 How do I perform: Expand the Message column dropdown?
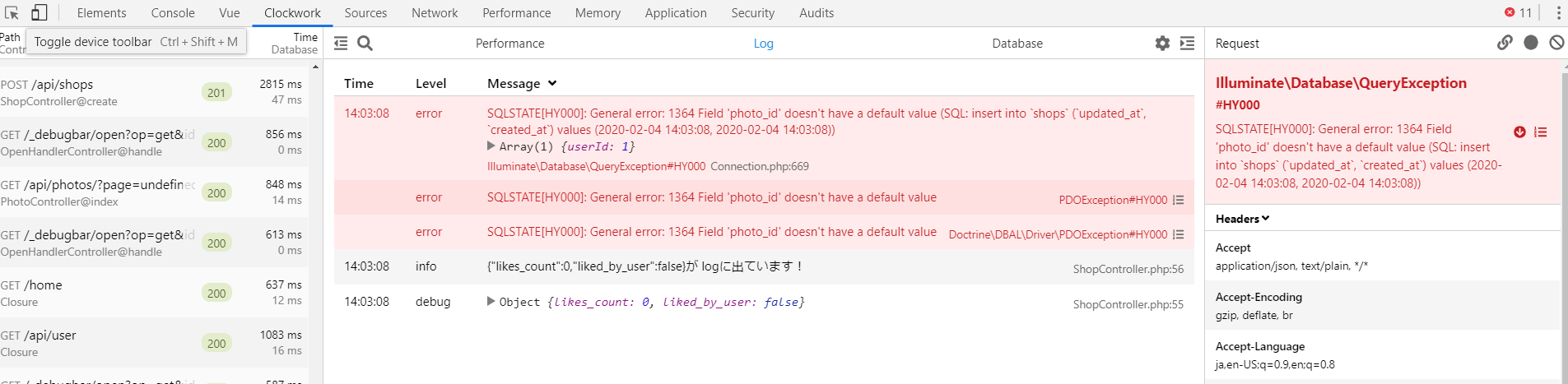(552, 83)
